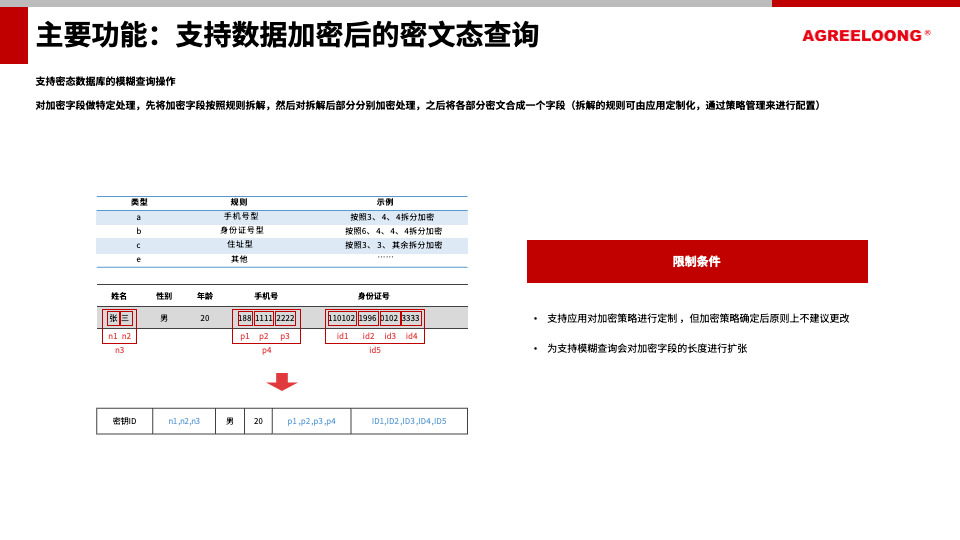Select the type cell 'b'
Screen dimensions: 960x540
pos(138,231)
